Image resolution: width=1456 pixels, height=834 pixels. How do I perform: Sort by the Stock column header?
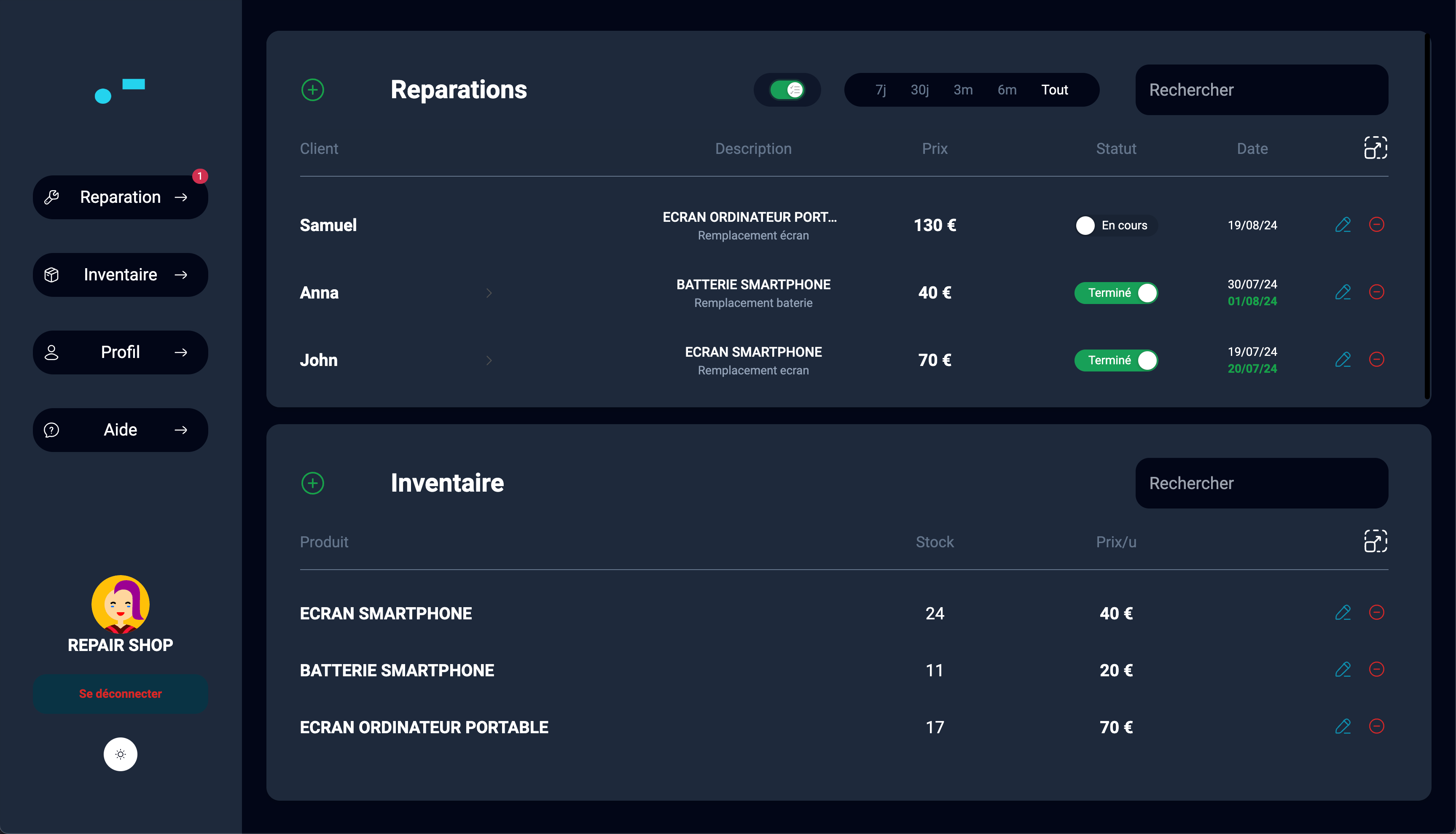coord(935,543)
